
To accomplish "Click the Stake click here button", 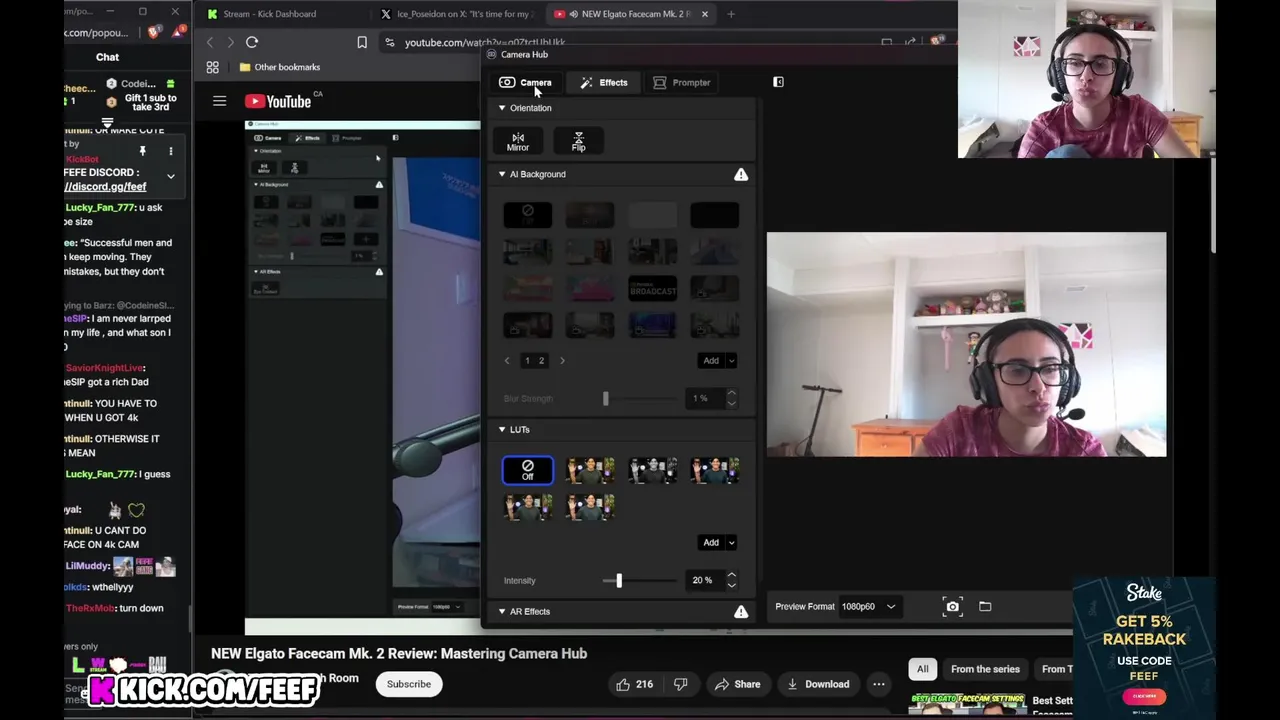I will [1143, 696].
